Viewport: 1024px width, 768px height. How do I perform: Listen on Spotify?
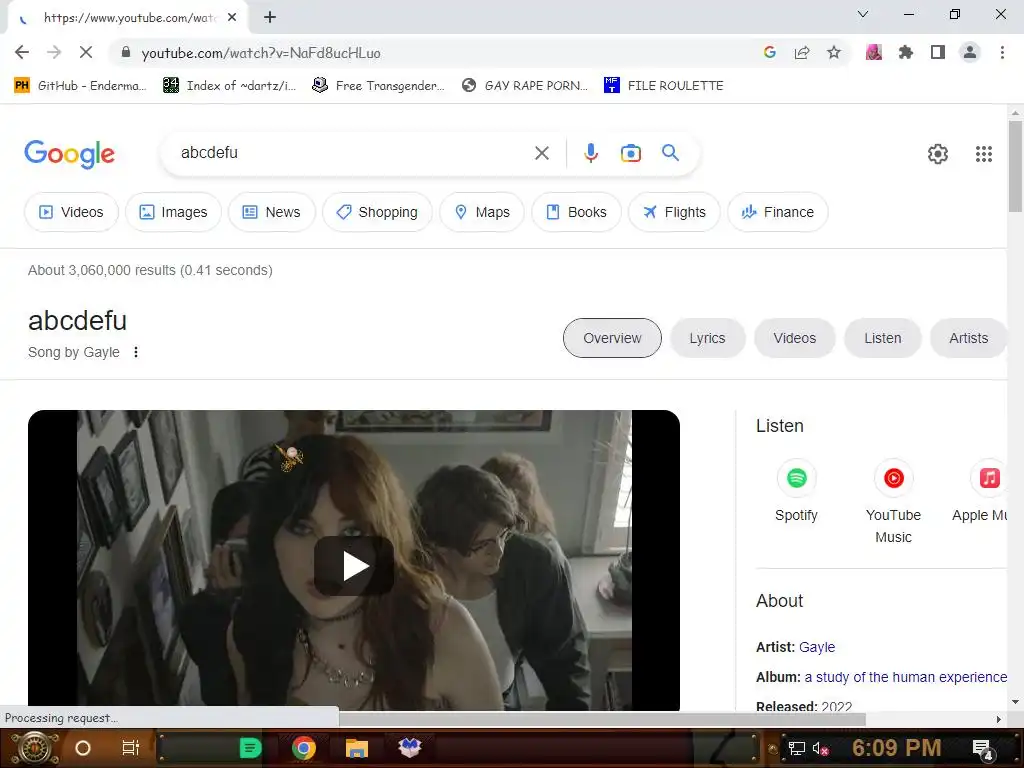(796, 491)
